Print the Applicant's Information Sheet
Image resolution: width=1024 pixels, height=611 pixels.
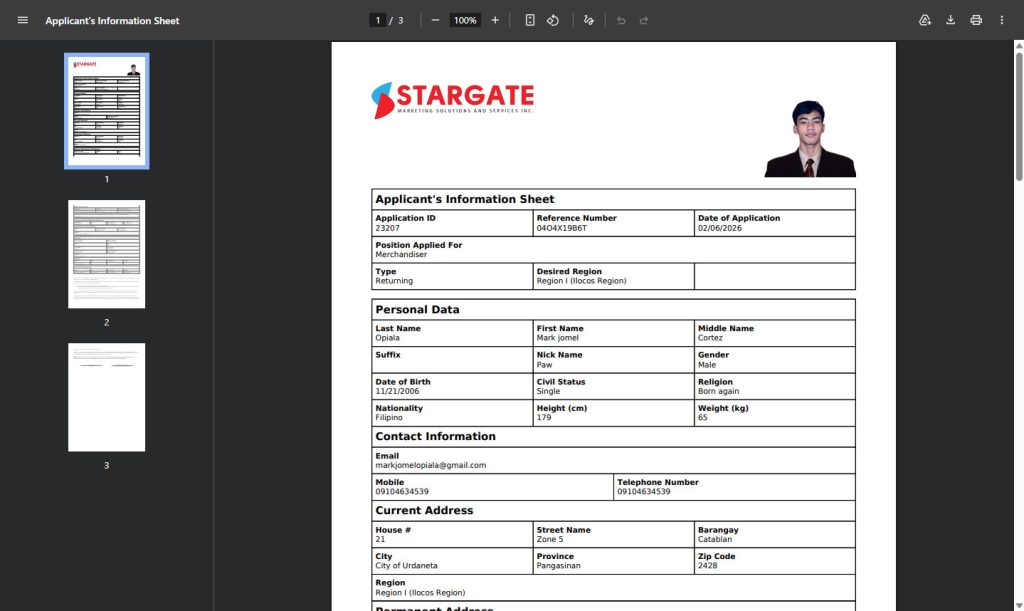[x=976, y=20]
